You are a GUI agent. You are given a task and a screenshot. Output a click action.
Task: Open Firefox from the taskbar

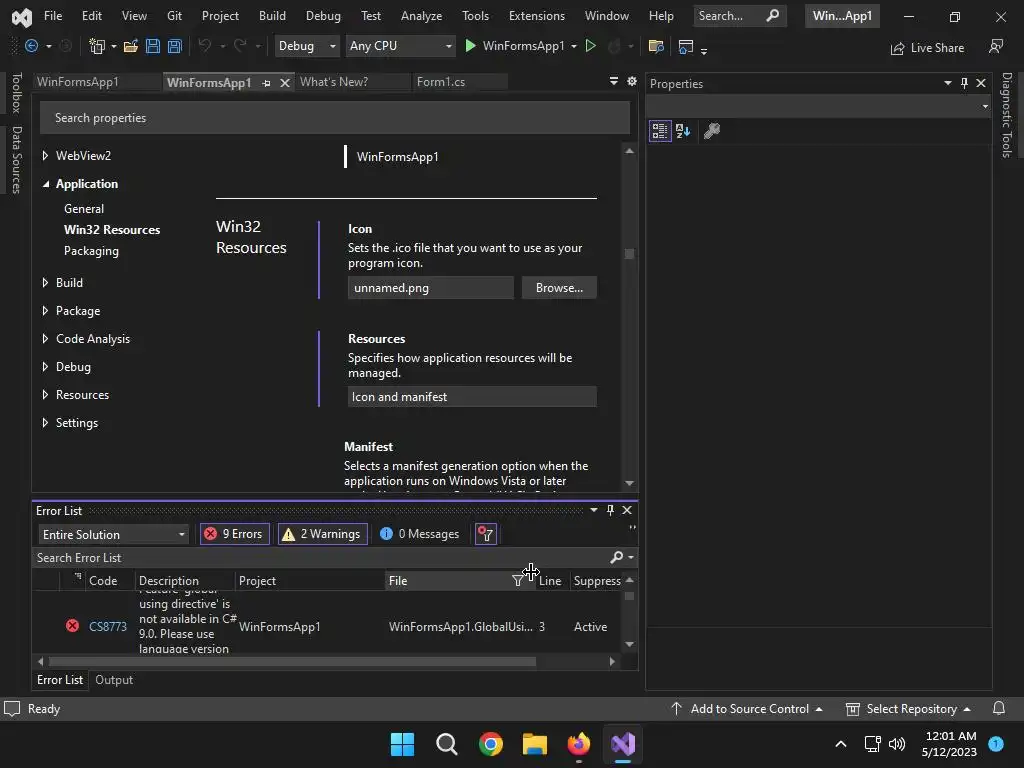pyautogui.click(x=578, y=744)
